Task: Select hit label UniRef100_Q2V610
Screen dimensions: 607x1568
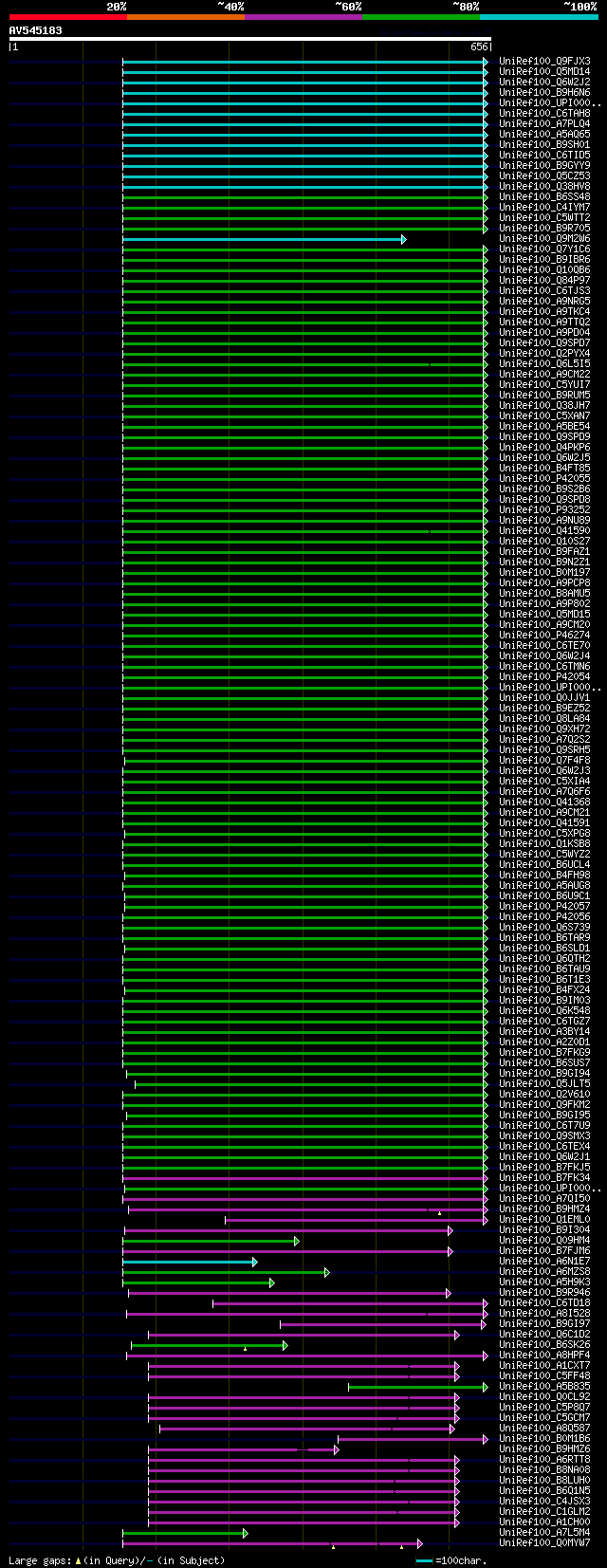Action: point(544,1094)
